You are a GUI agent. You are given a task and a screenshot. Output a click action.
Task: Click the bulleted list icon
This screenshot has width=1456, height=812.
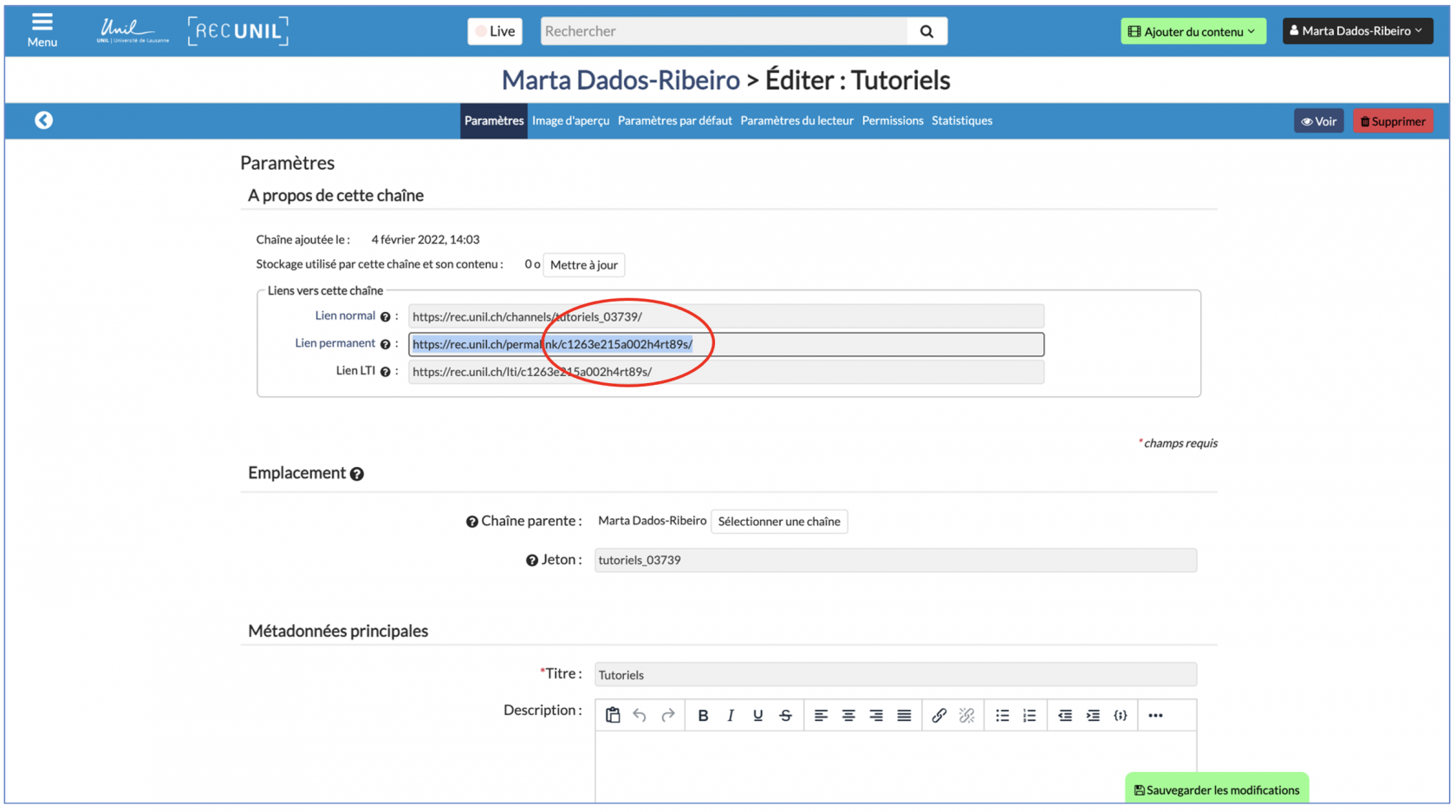click(x=1002, y=716)
